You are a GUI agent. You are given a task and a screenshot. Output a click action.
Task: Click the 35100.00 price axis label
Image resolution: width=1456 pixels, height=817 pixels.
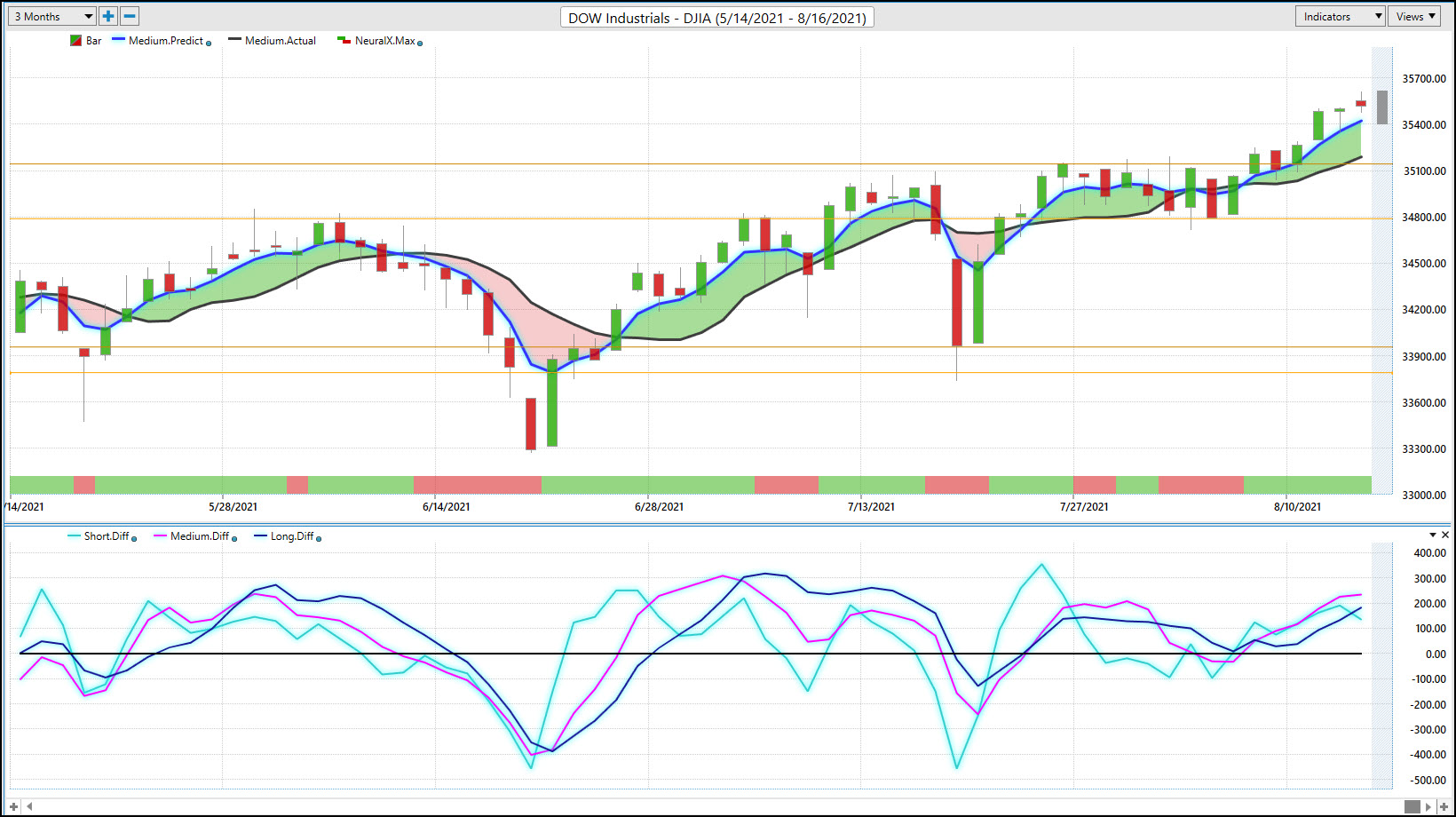[x=1424, y=171]
